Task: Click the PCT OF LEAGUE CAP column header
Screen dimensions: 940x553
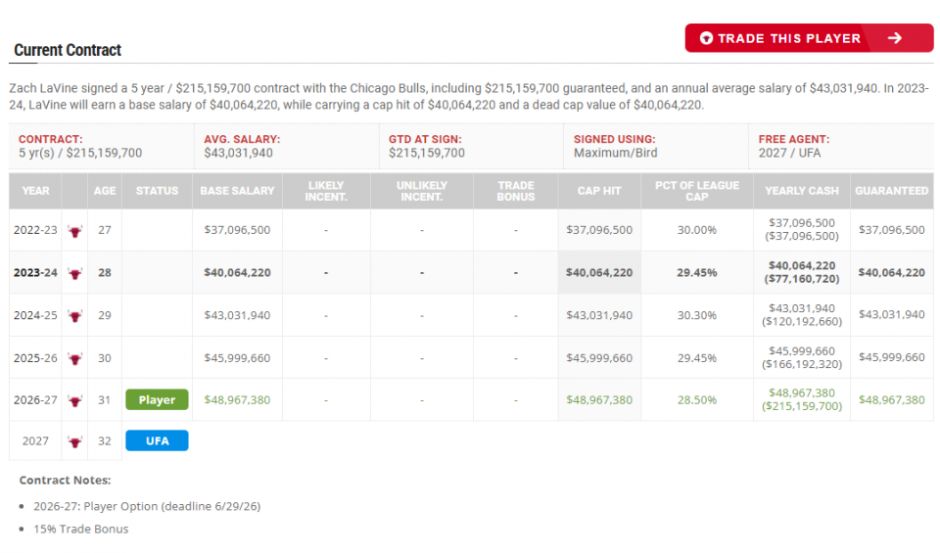Action: click(697, 191)
